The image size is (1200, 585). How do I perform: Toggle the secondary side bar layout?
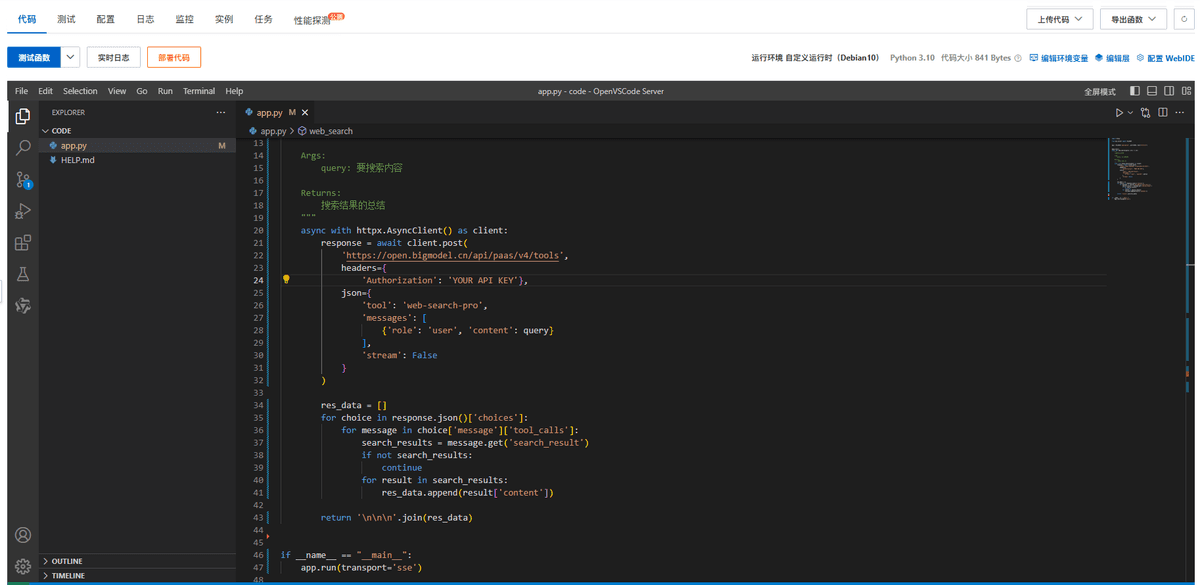1169,91
